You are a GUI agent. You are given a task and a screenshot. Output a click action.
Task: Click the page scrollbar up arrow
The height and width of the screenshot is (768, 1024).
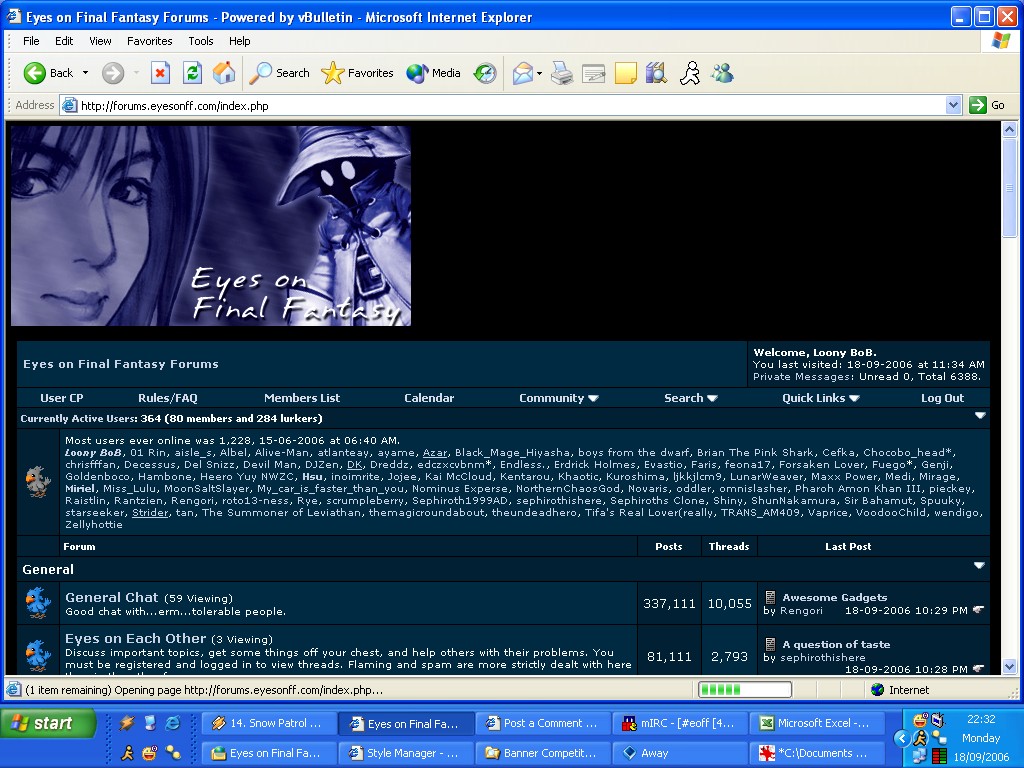[x=1010, y=129]
